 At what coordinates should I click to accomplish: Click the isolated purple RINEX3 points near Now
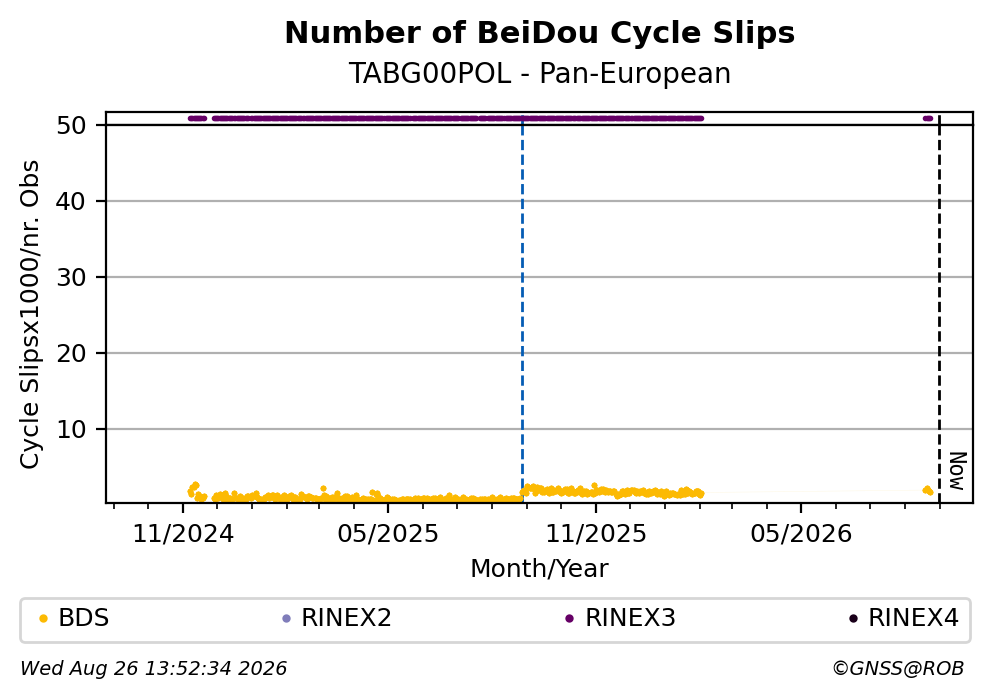(928, 118)
